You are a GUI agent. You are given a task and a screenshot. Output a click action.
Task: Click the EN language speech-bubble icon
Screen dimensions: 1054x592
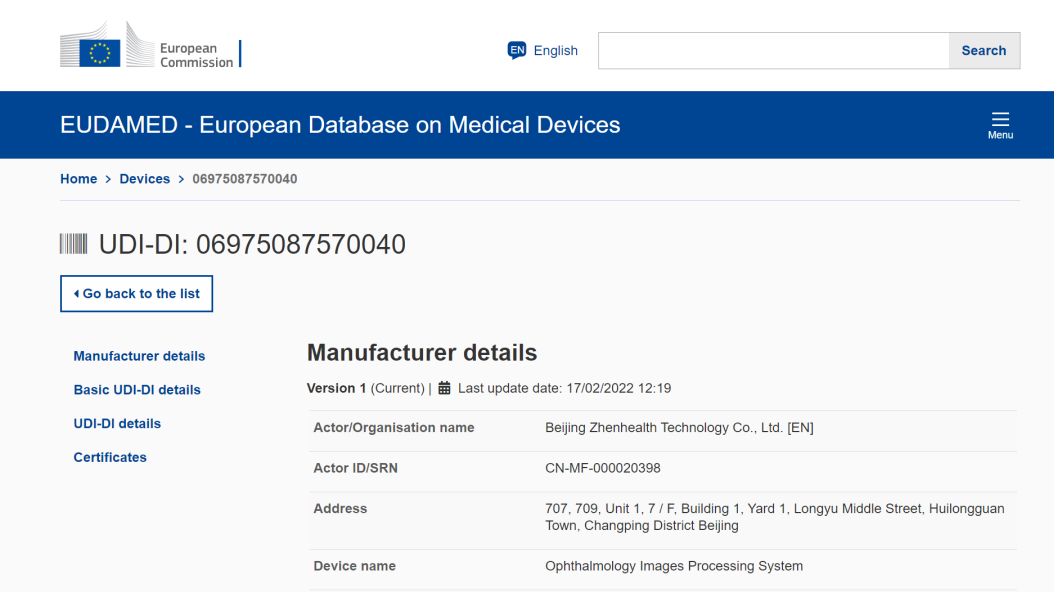click(x=517, y=50)
